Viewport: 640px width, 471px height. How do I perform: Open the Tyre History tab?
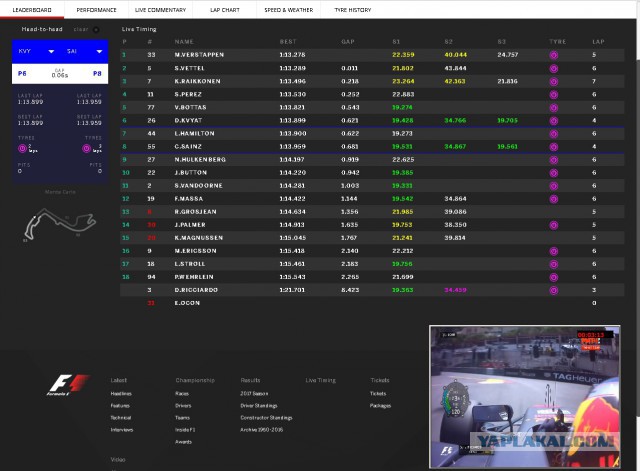tap(353, 10)
